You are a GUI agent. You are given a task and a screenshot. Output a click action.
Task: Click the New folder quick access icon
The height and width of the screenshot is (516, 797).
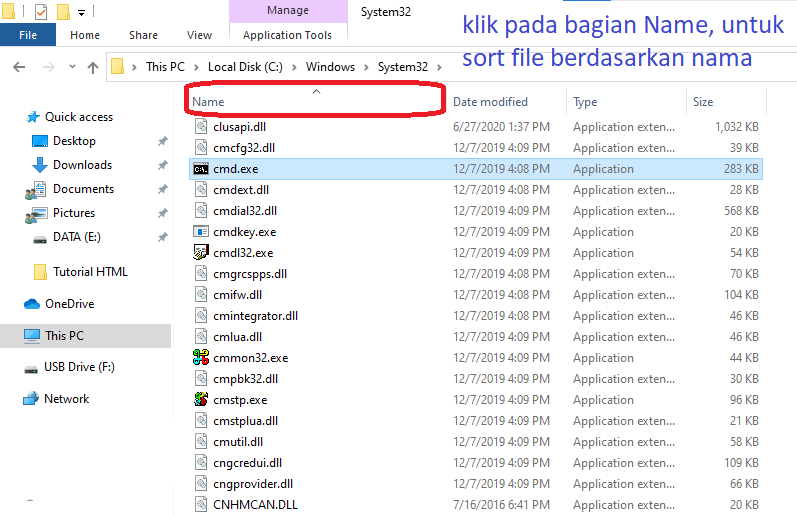click(63, 11)
